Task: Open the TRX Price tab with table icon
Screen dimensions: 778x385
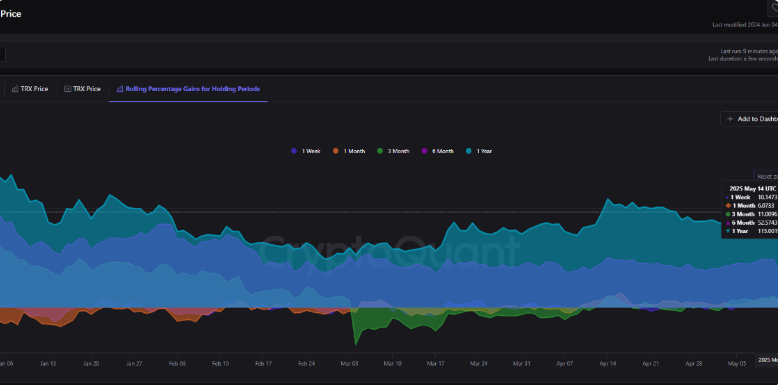Action: [x=82, y=89]
